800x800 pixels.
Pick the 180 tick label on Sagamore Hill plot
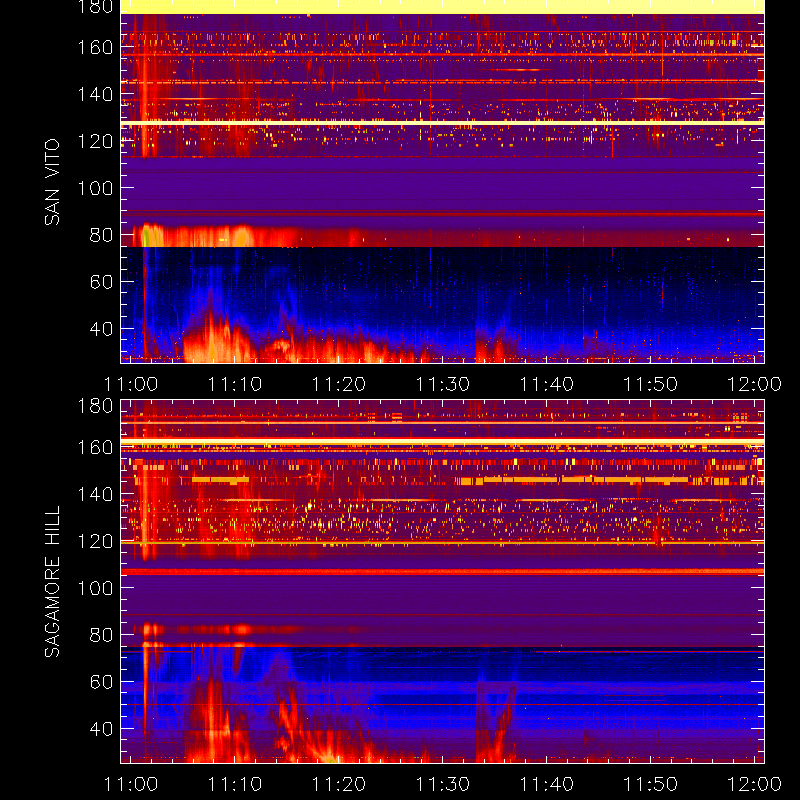[x=95, y=406]
